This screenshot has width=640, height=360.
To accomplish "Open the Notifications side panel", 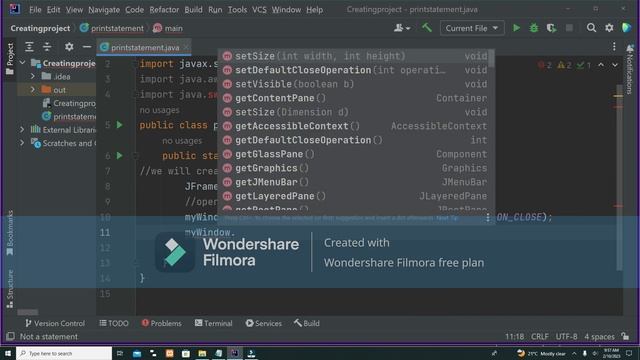I will coord(629,69).
